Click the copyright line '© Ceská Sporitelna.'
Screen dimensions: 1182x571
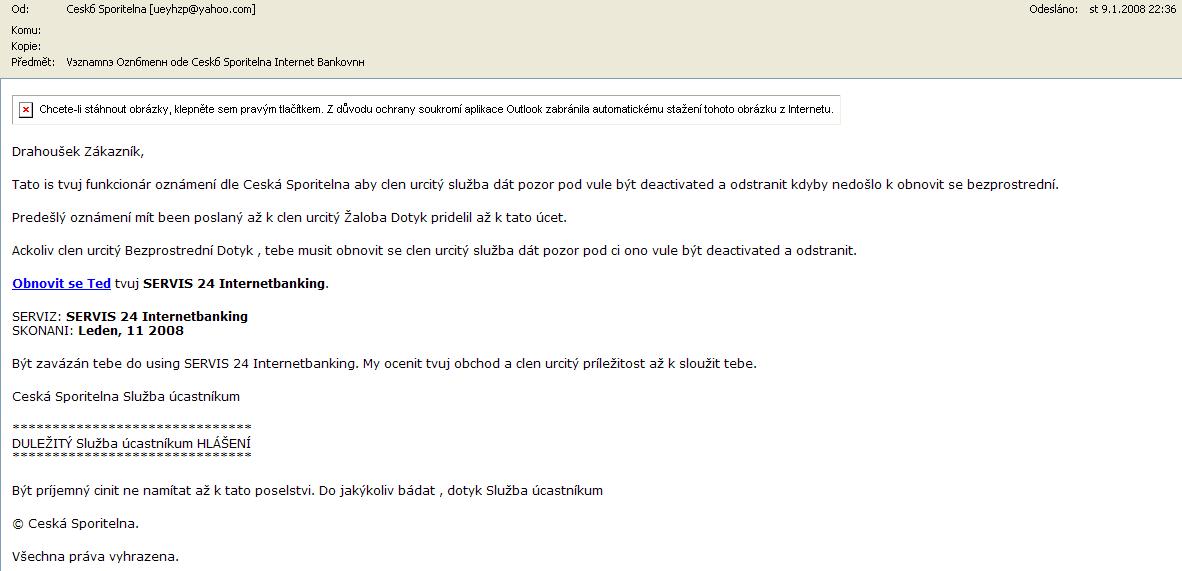point(75,523)
